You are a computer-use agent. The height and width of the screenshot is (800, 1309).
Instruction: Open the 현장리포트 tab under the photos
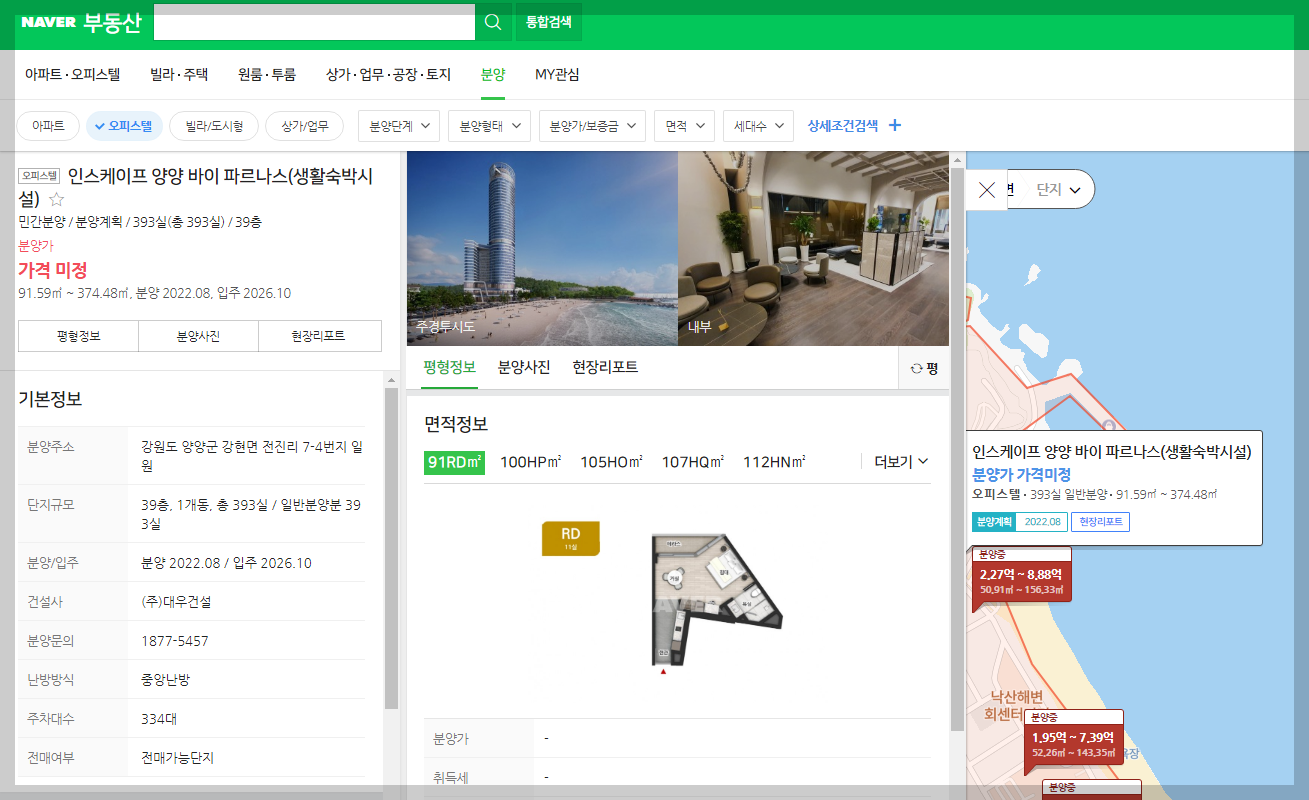click(x=605, y=367)
